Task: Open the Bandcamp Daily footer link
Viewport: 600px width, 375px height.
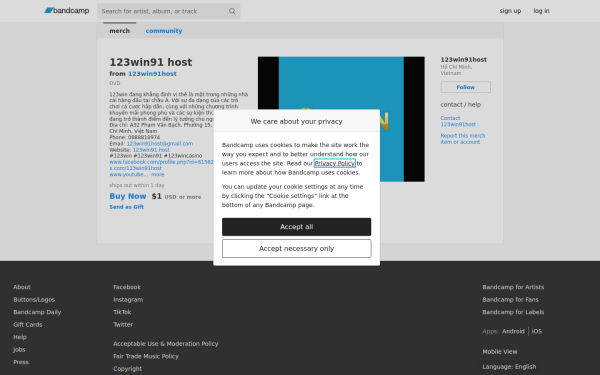Action: (x=37, y=312)
